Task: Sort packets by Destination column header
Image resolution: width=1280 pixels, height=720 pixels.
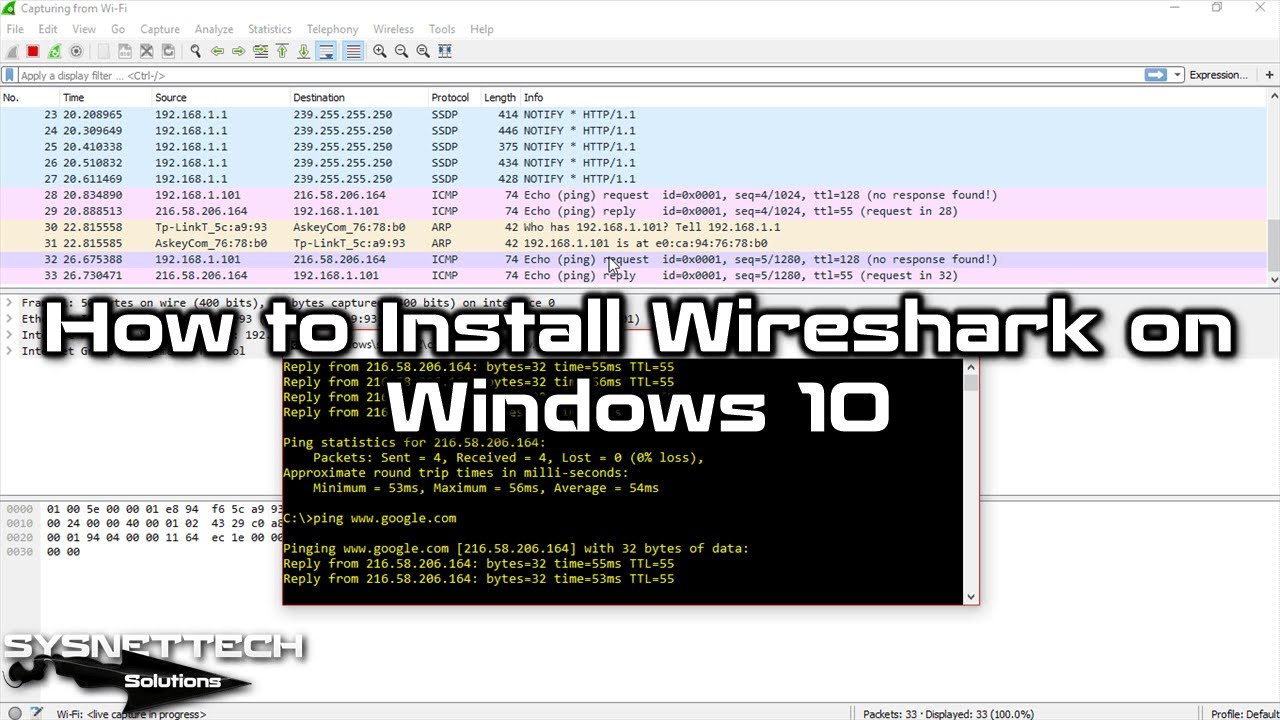Action: tap(359, 97)
